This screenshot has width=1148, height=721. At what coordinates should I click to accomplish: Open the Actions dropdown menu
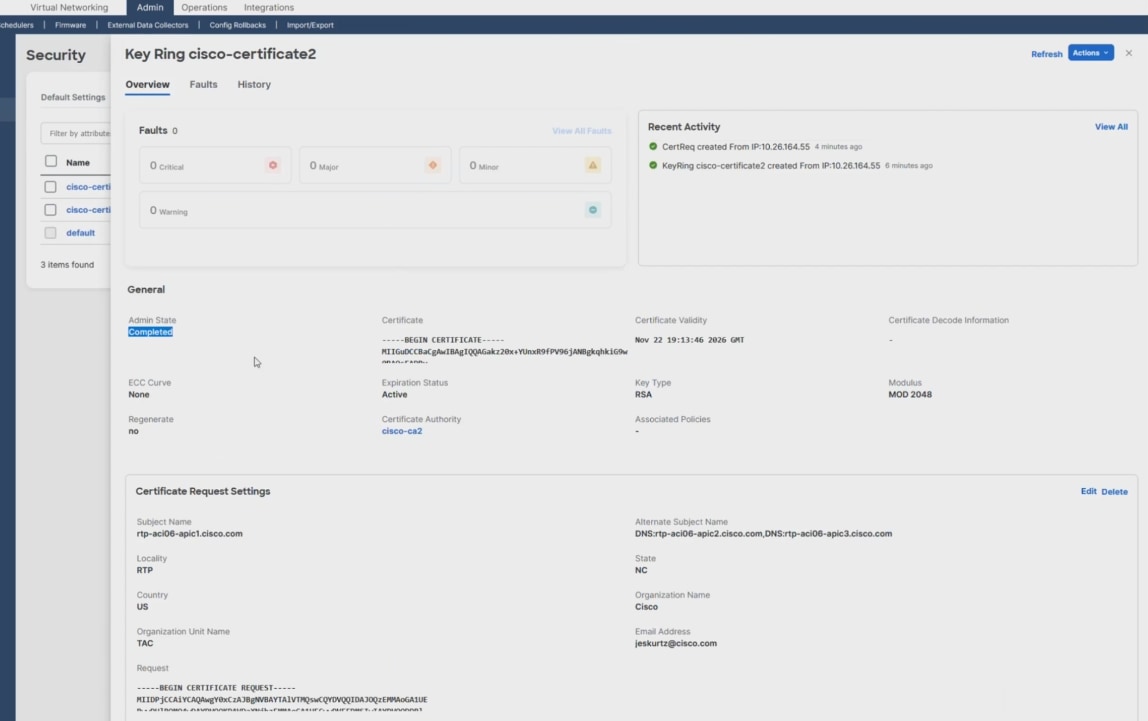[x=1091, y=53]
